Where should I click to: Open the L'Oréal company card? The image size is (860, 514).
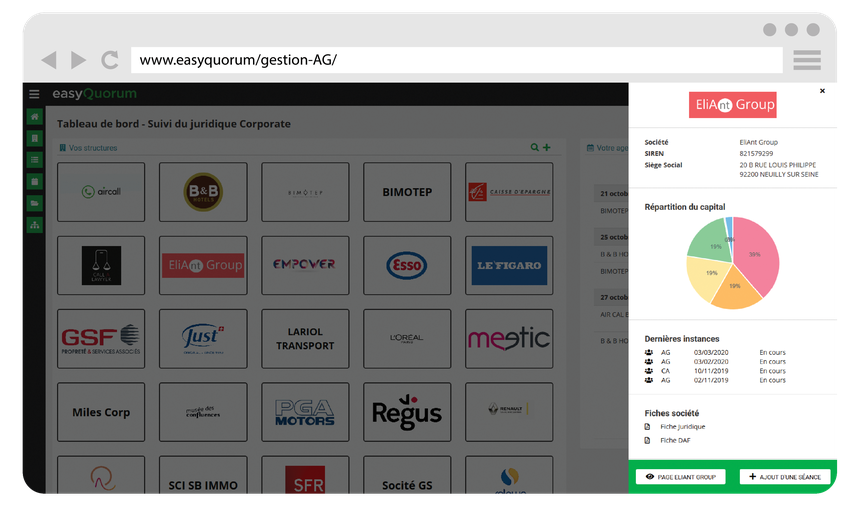pyautogui.click(x=407, y=338)
